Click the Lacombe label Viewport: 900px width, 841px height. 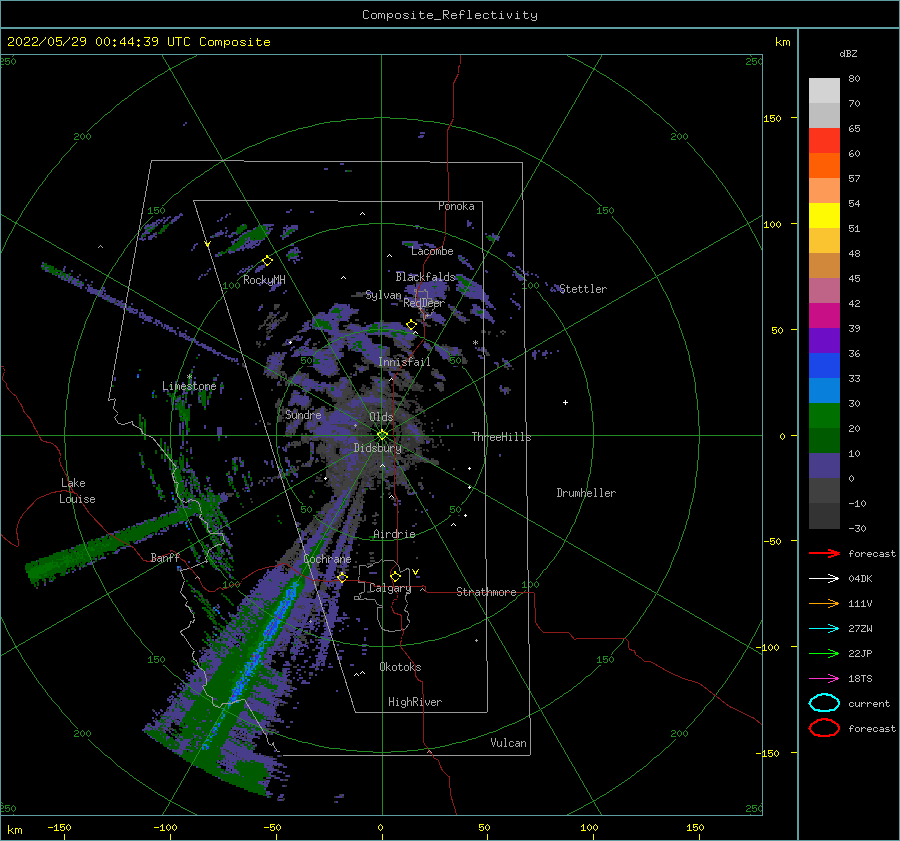pos(432,251)
